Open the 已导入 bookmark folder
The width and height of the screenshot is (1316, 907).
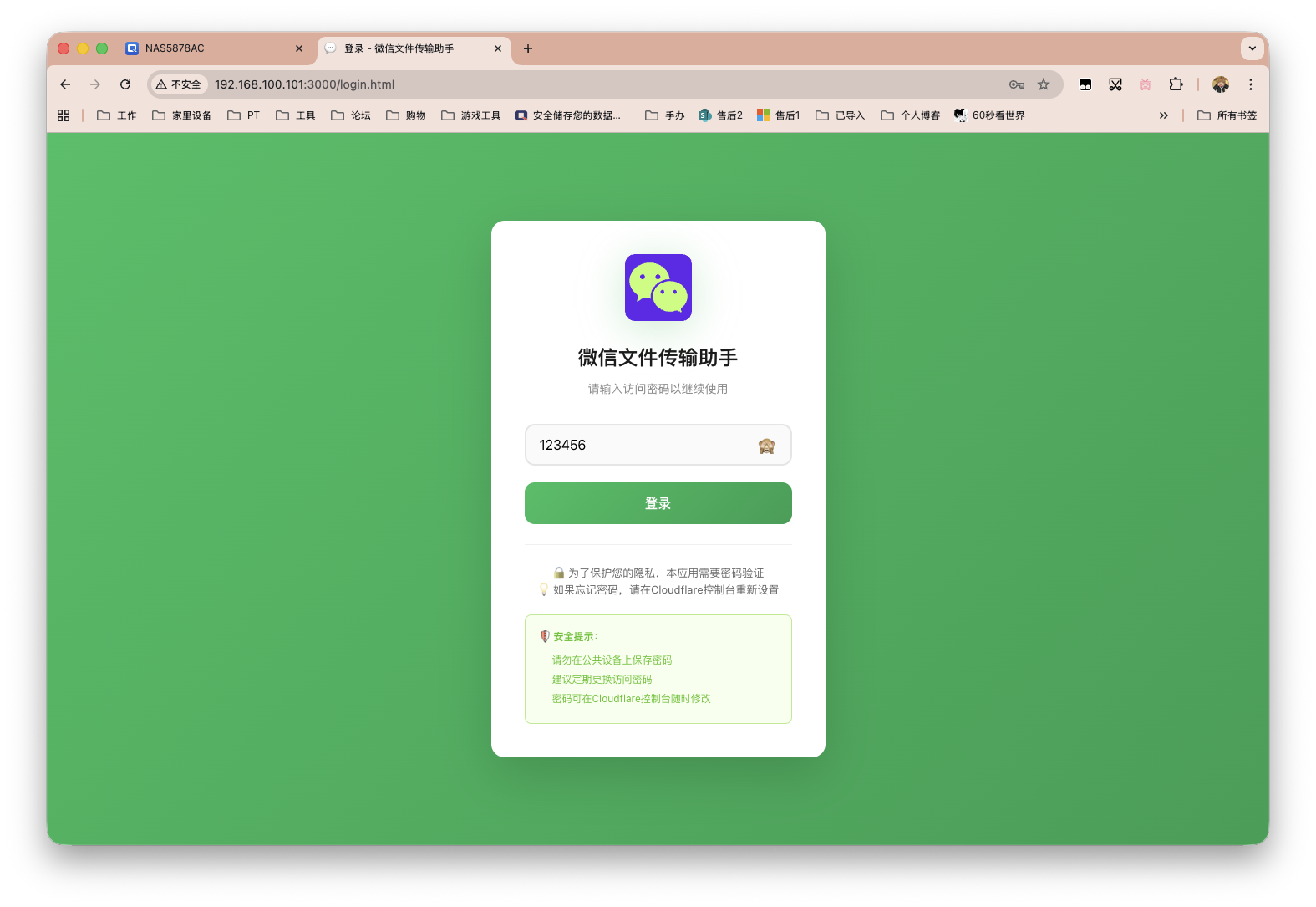(x=841, y=115)
